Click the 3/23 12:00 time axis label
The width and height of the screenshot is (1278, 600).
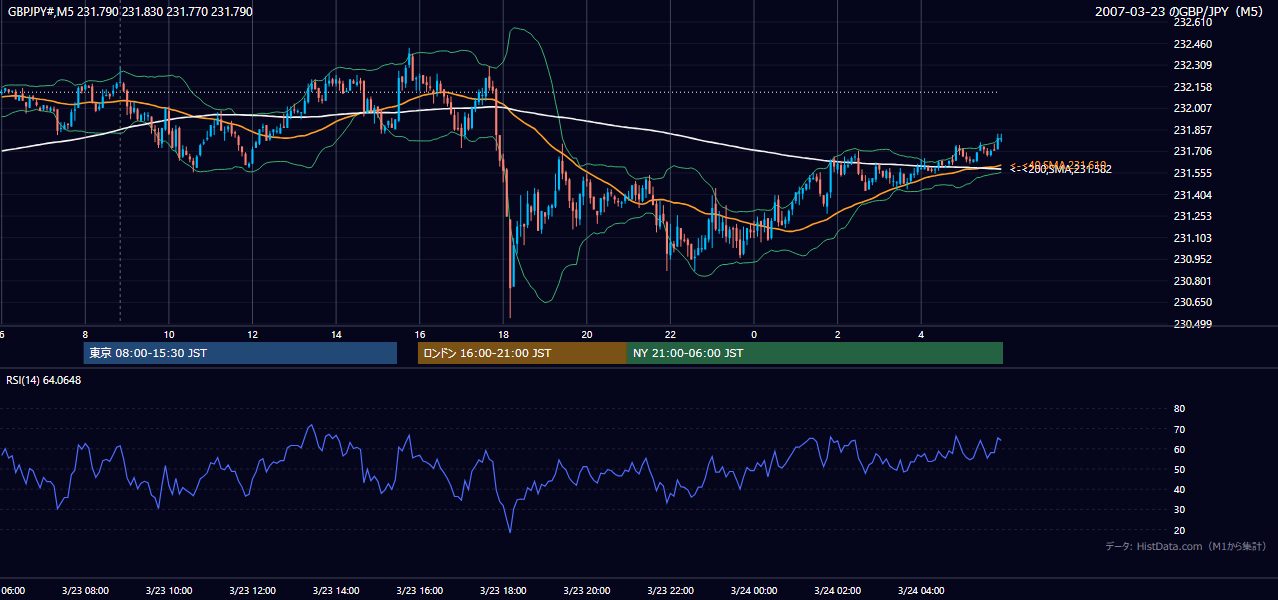(252, 591)
